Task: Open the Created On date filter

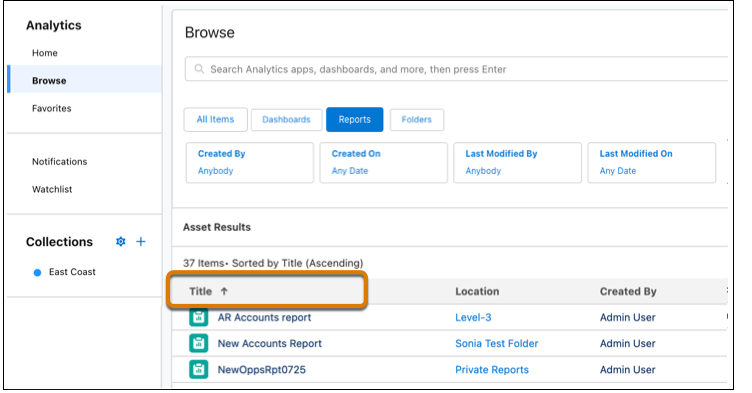Action: point(383,162)
